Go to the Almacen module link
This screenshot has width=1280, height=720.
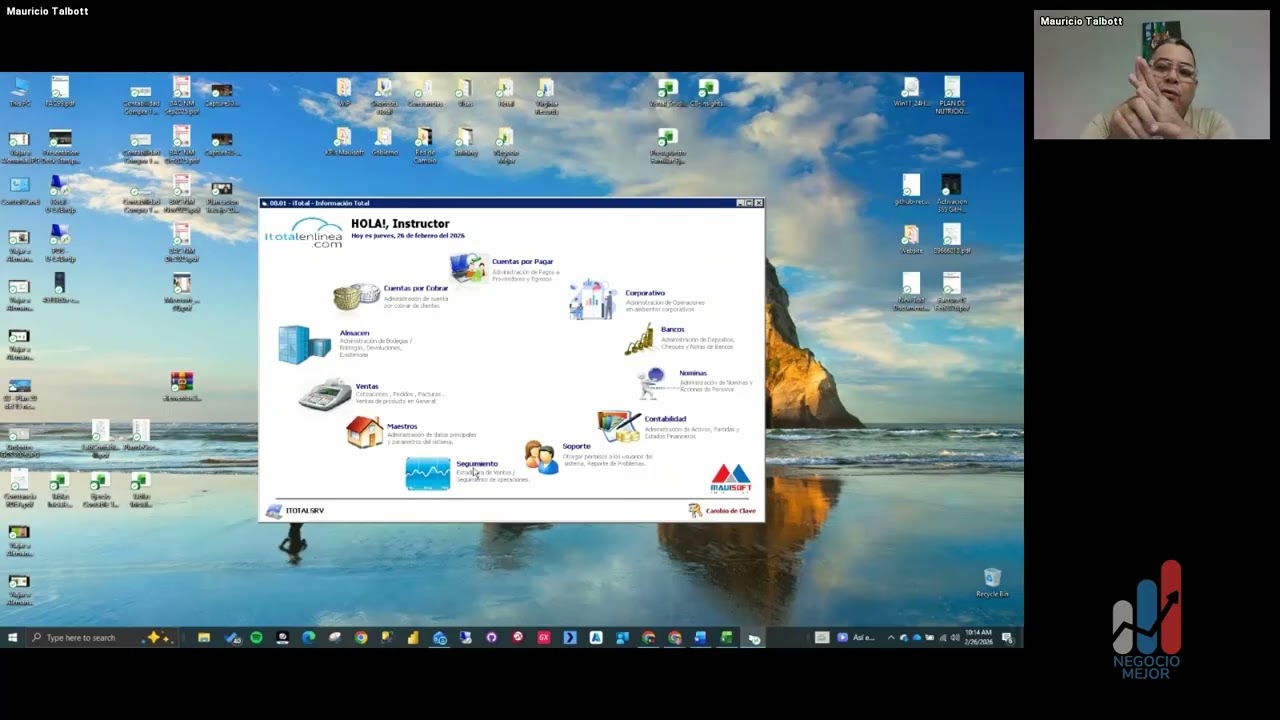click(354, 333)
